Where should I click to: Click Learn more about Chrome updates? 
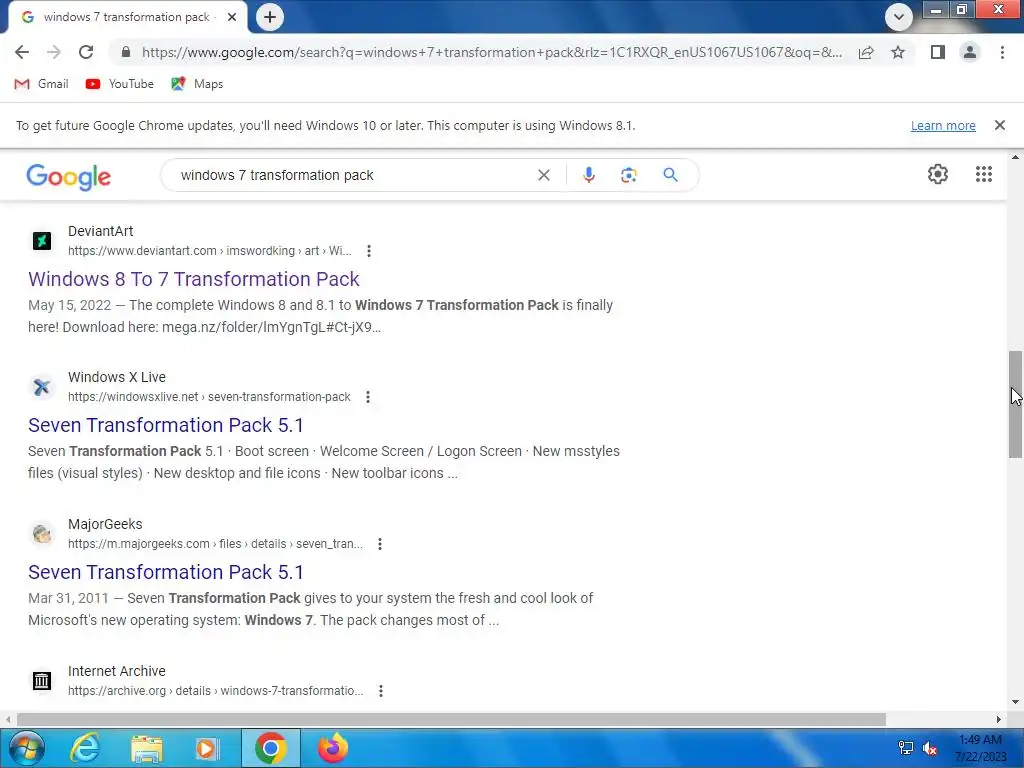(x=943, y=125)
